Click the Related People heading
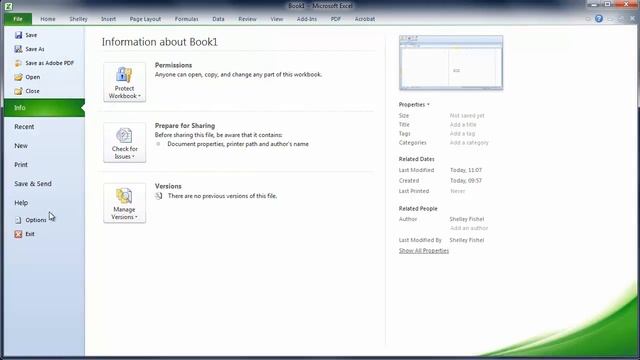The image size is (640, 360). click(x=418, y=209)
